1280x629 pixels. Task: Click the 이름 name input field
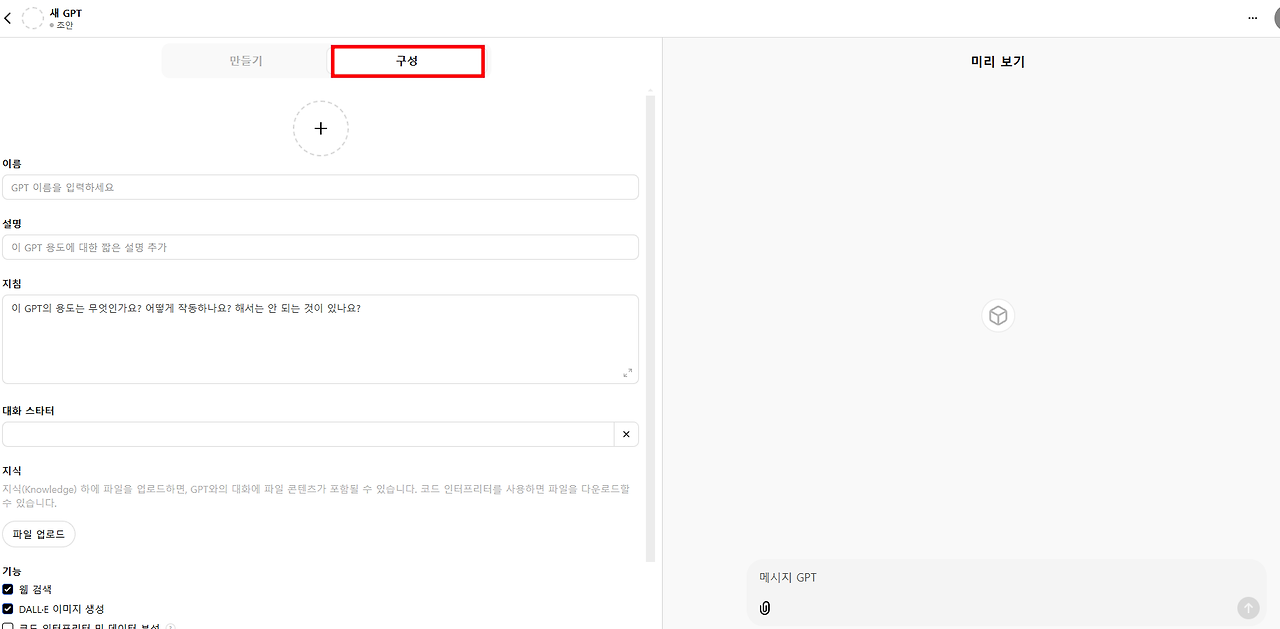[320, 187]
